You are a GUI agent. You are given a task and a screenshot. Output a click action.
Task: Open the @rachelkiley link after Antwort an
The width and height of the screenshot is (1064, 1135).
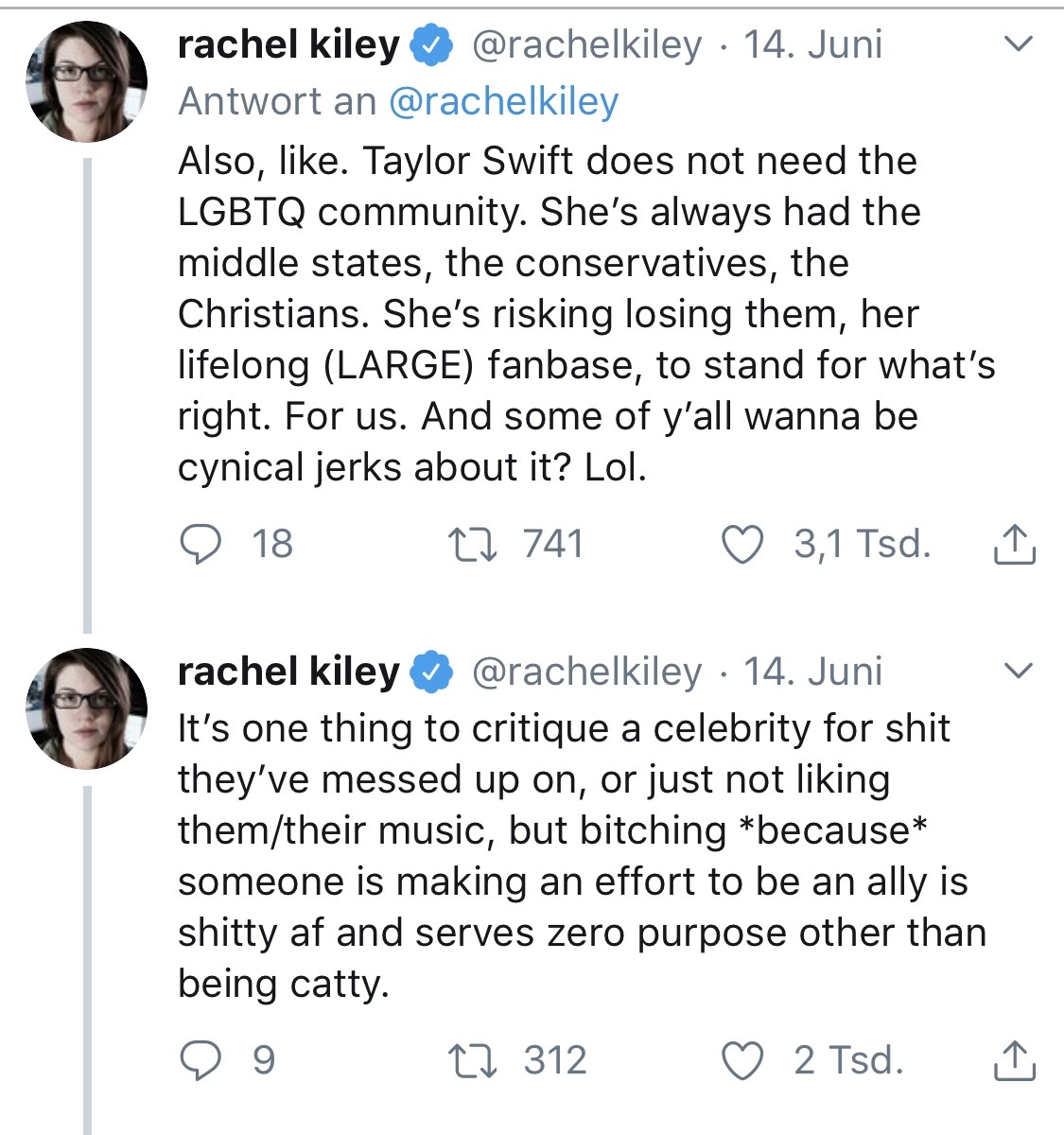point(503,101)
